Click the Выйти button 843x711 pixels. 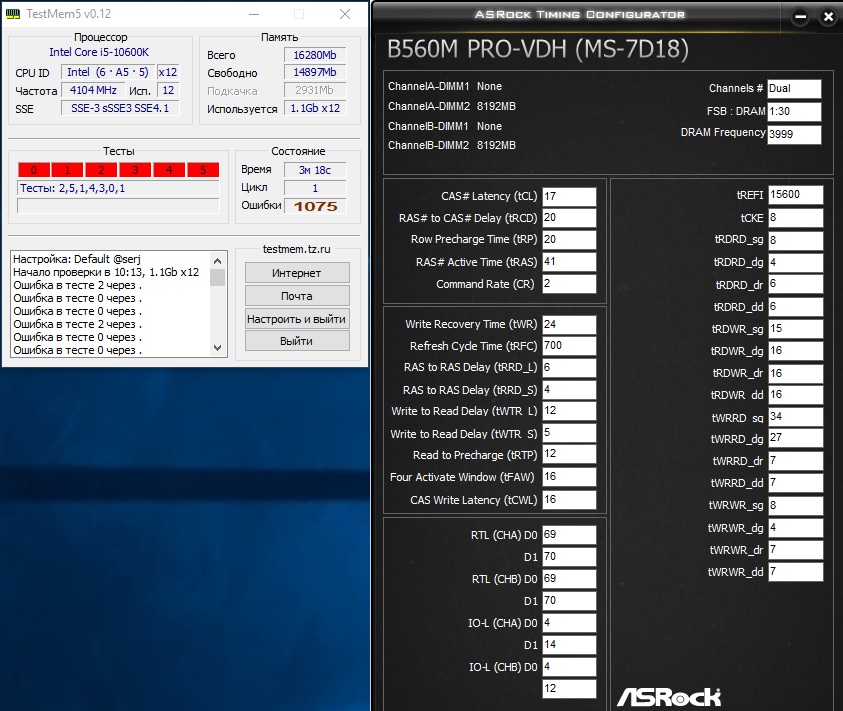coord(297,341)
